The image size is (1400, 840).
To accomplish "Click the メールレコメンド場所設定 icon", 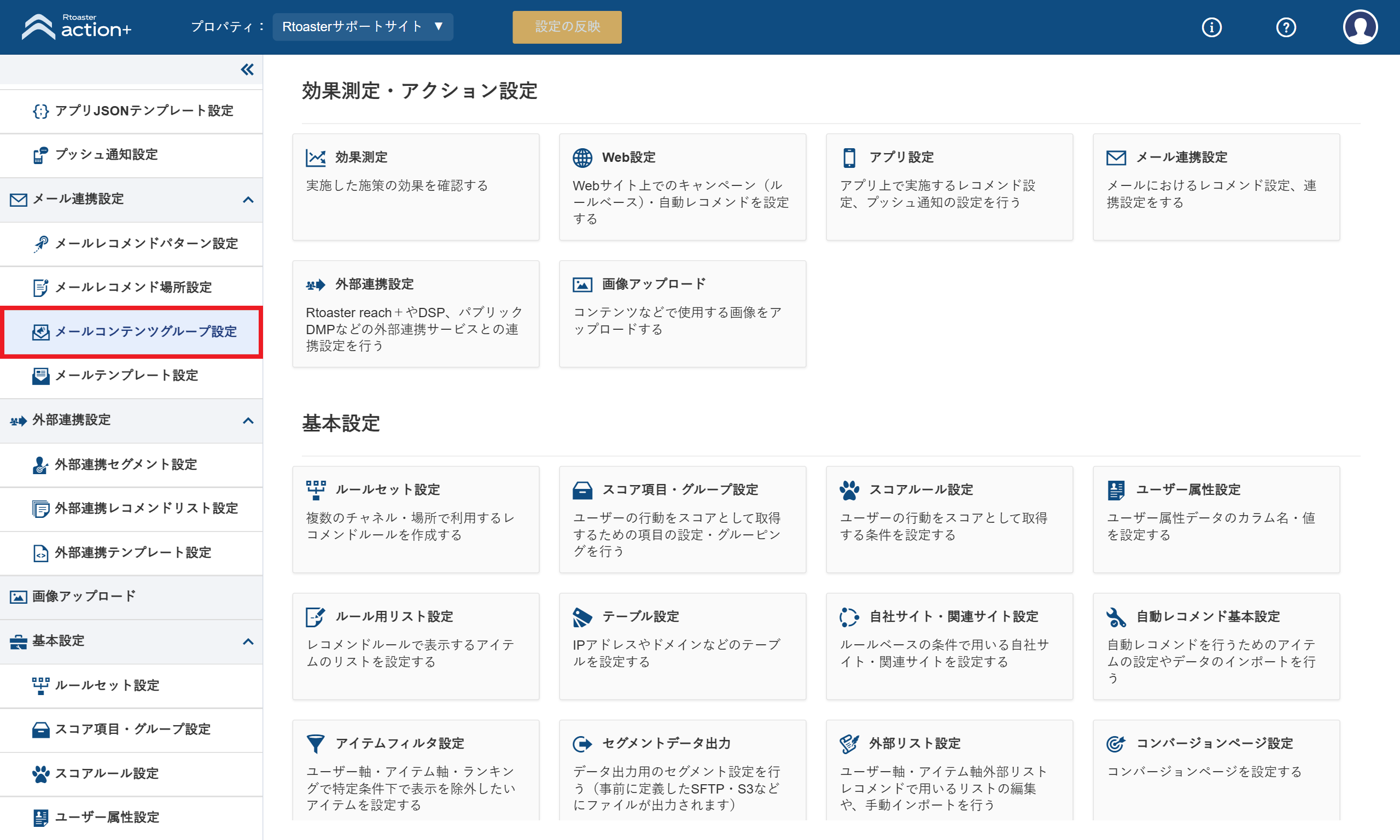I will coord(40,288).
